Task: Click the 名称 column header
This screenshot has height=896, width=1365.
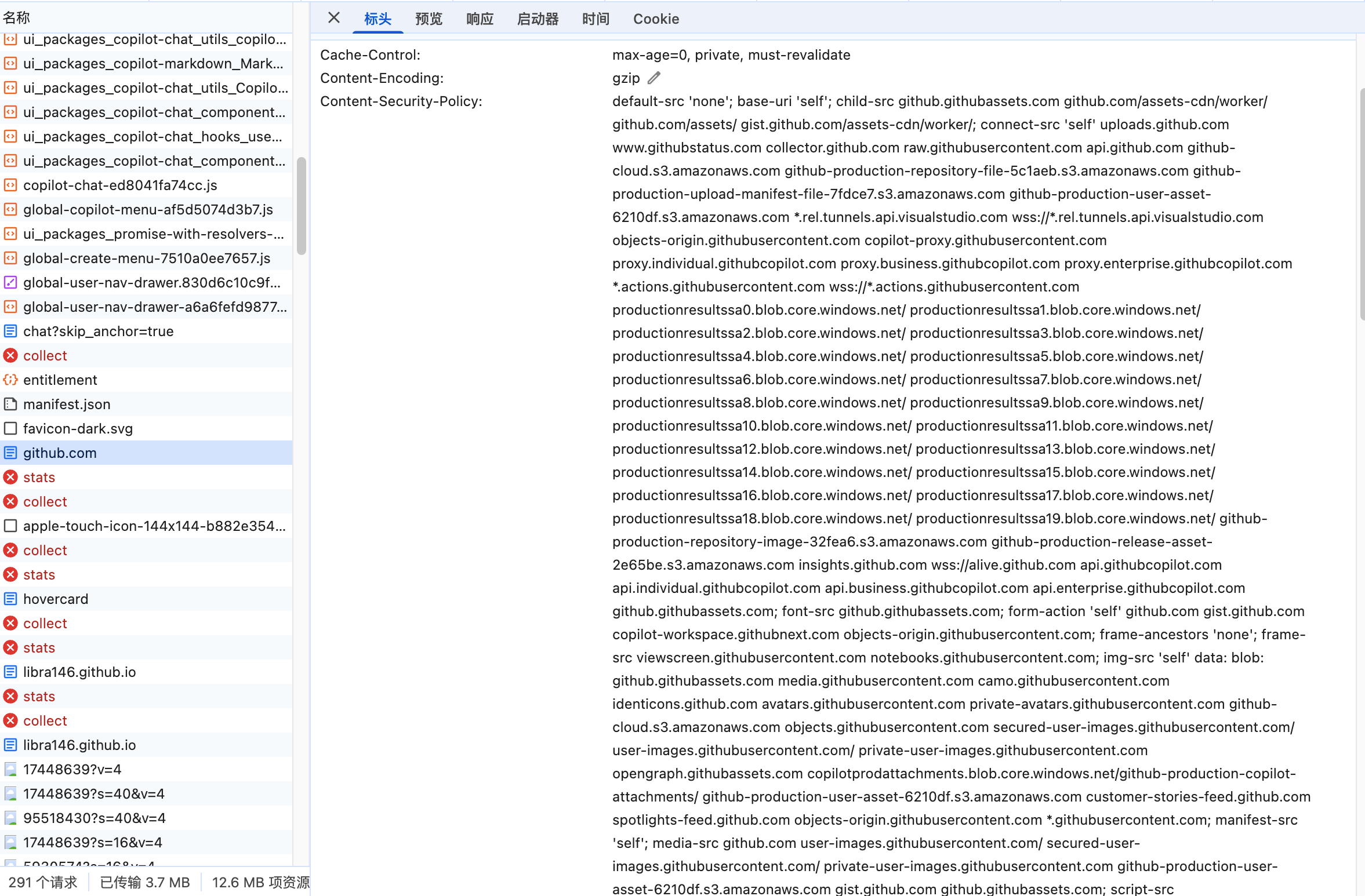Action: click(x=16, y=17)
